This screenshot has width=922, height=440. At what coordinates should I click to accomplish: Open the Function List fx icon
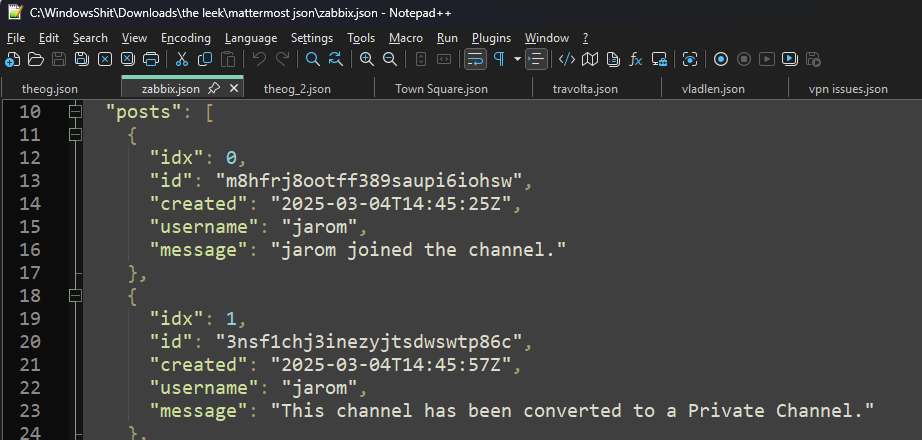636,59
